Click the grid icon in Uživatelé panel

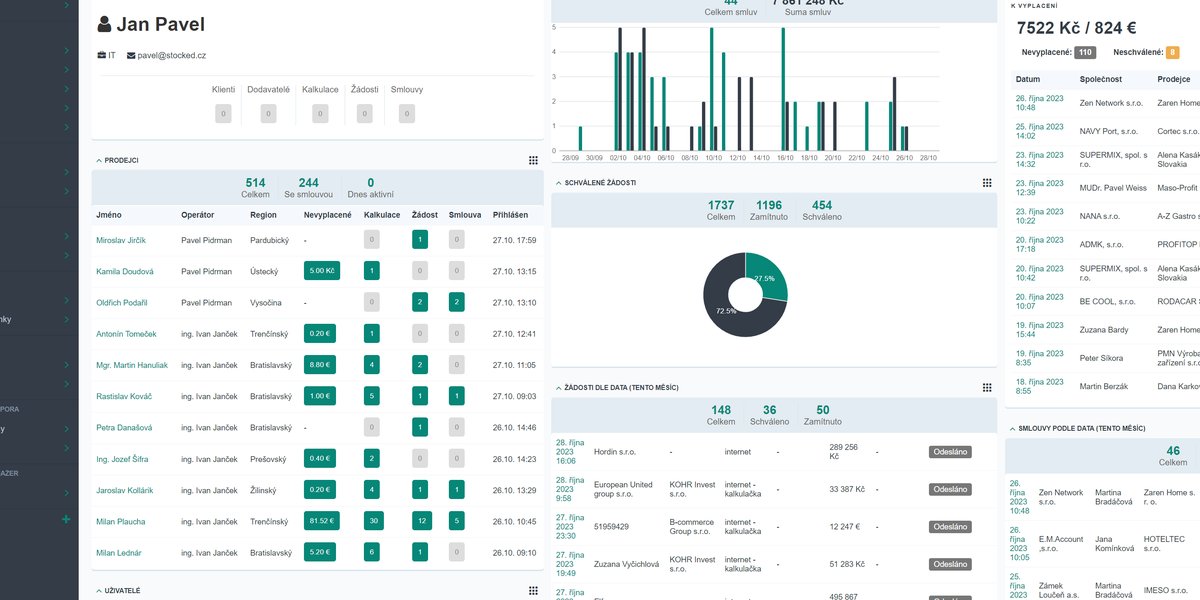coord(533,591)
